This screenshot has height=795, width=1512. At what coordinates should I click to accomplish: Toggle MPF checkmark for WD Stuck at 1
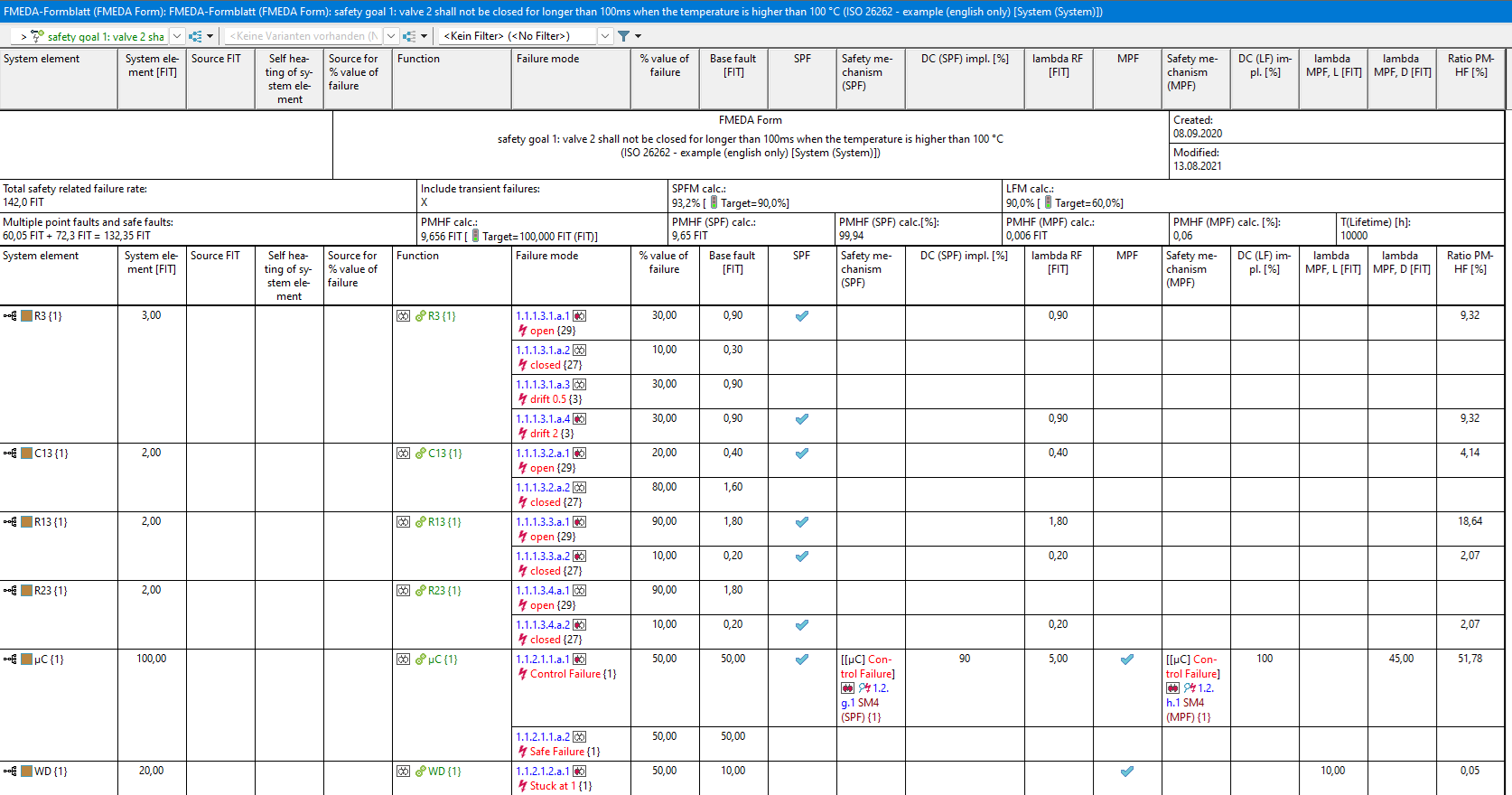(x=1127, y=772)
